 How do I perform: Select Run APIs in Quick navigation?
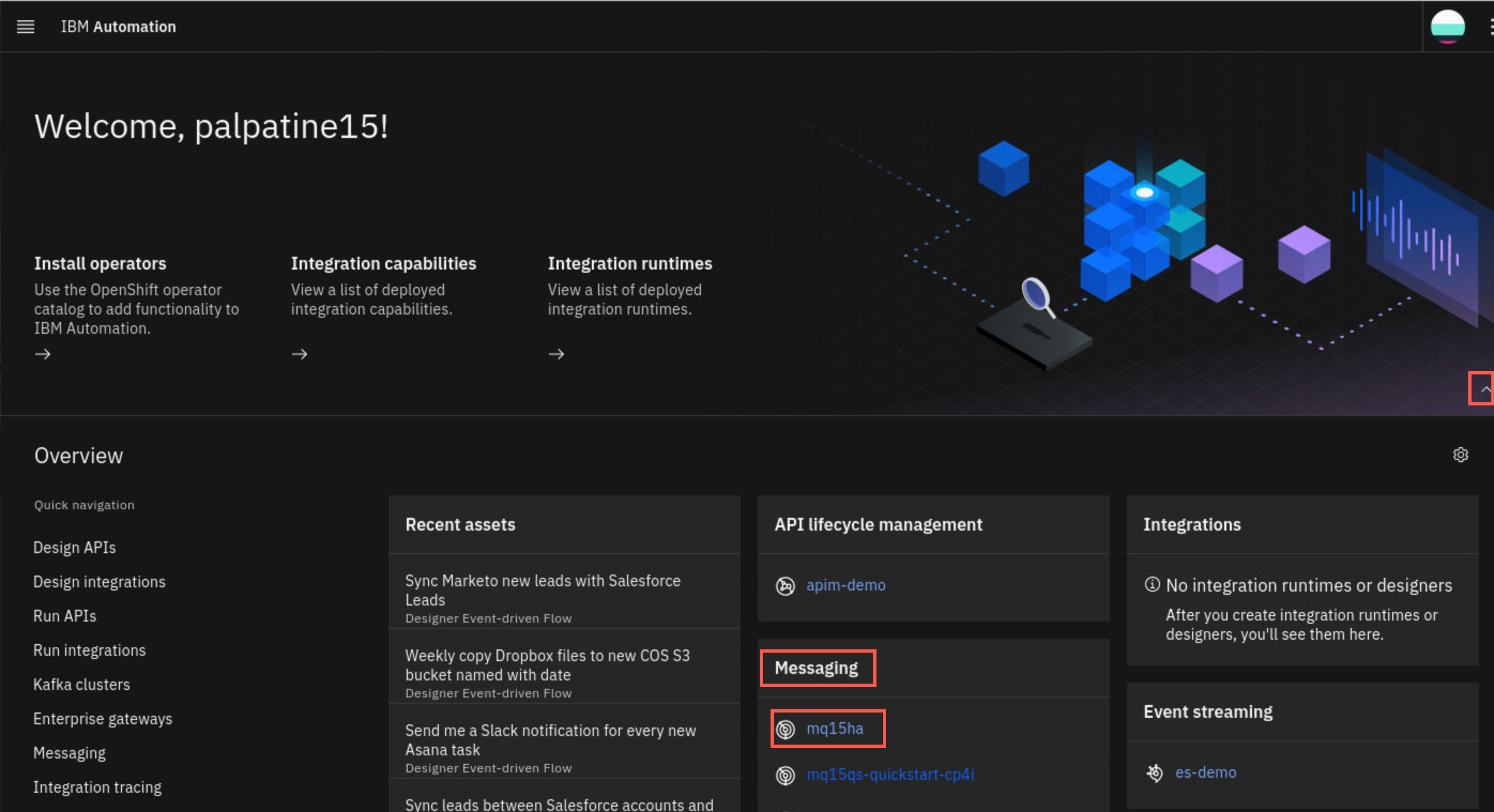65,616
